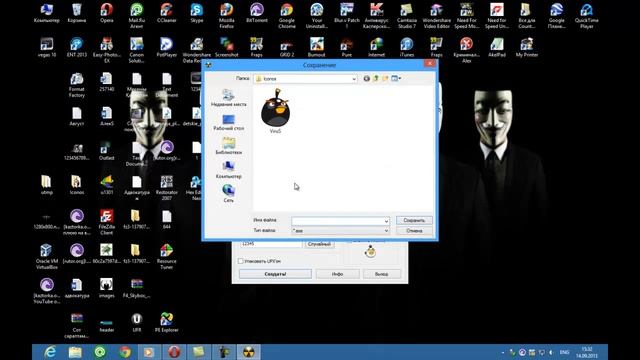Select the Virus file with the black bird icon
Viewport: 640px width, 360px height.
276,111
